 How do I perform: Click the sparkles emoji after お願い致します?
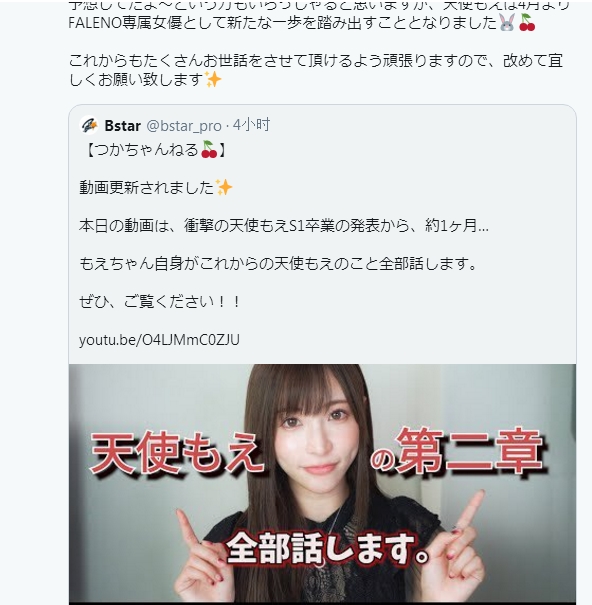click(x=213, y=79)
